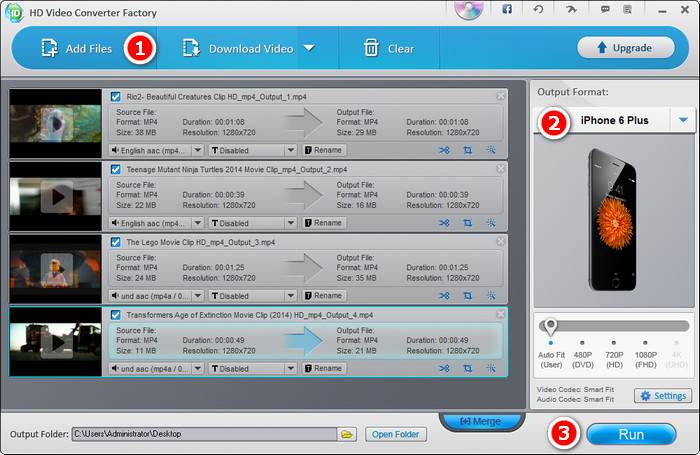Click the effects icon for Transformers clip
The image size is (700, 455).
(491, 369)
